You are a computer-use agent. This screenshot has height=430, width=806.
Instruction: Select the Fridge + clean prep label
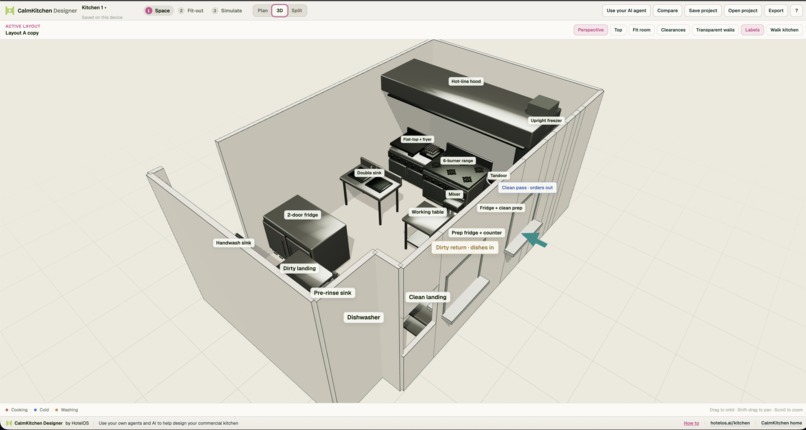point(501,208)
